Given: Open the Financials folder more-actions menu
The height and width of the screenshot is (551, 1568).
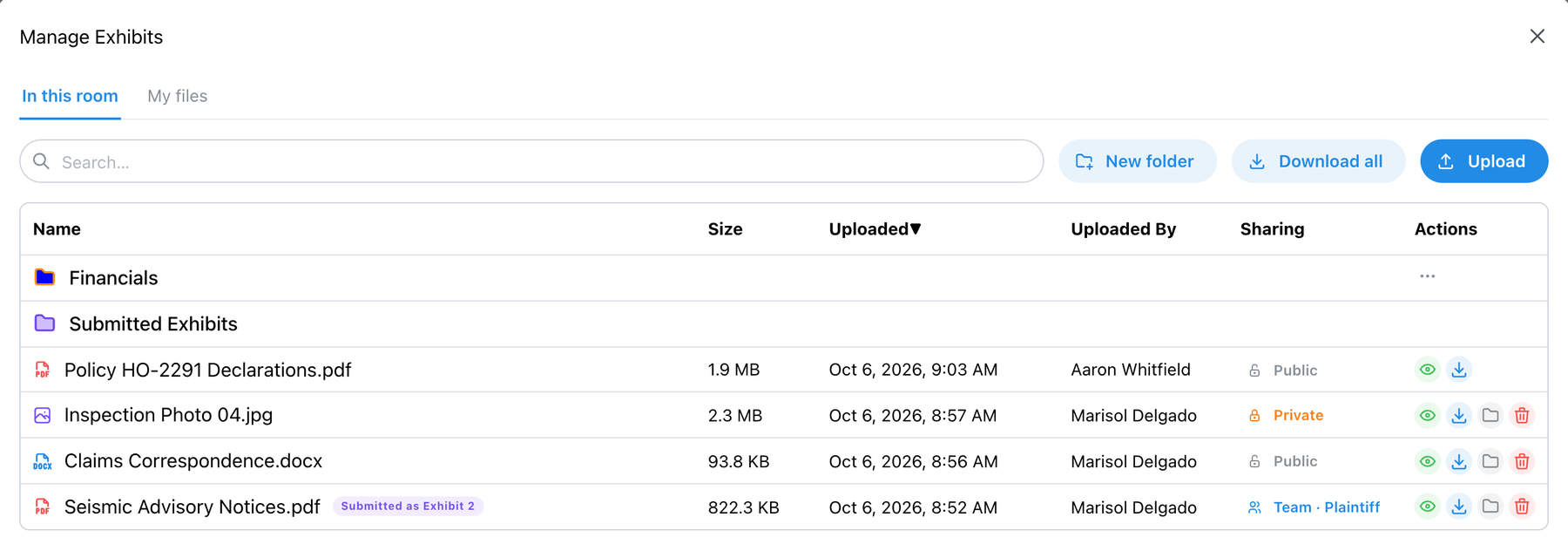Looking at the screenshot, I should 1427,276.
